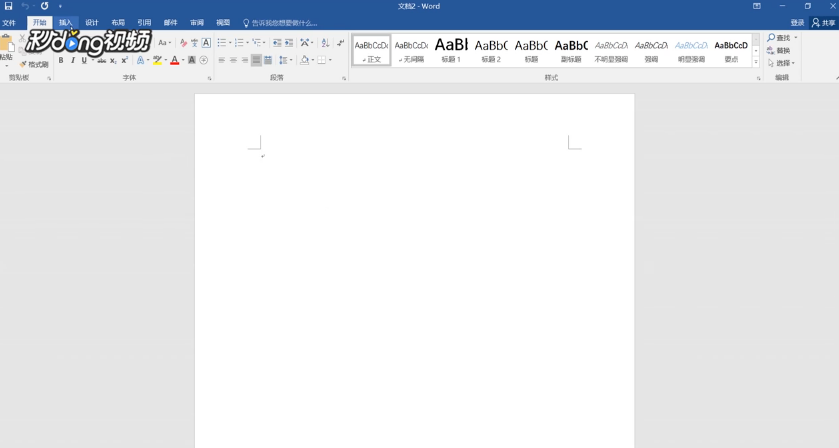Viewport: 839px width, 448px height.
Task: Switch to the 邮件 (Mailings) tab
Action: tap(171, 22)
